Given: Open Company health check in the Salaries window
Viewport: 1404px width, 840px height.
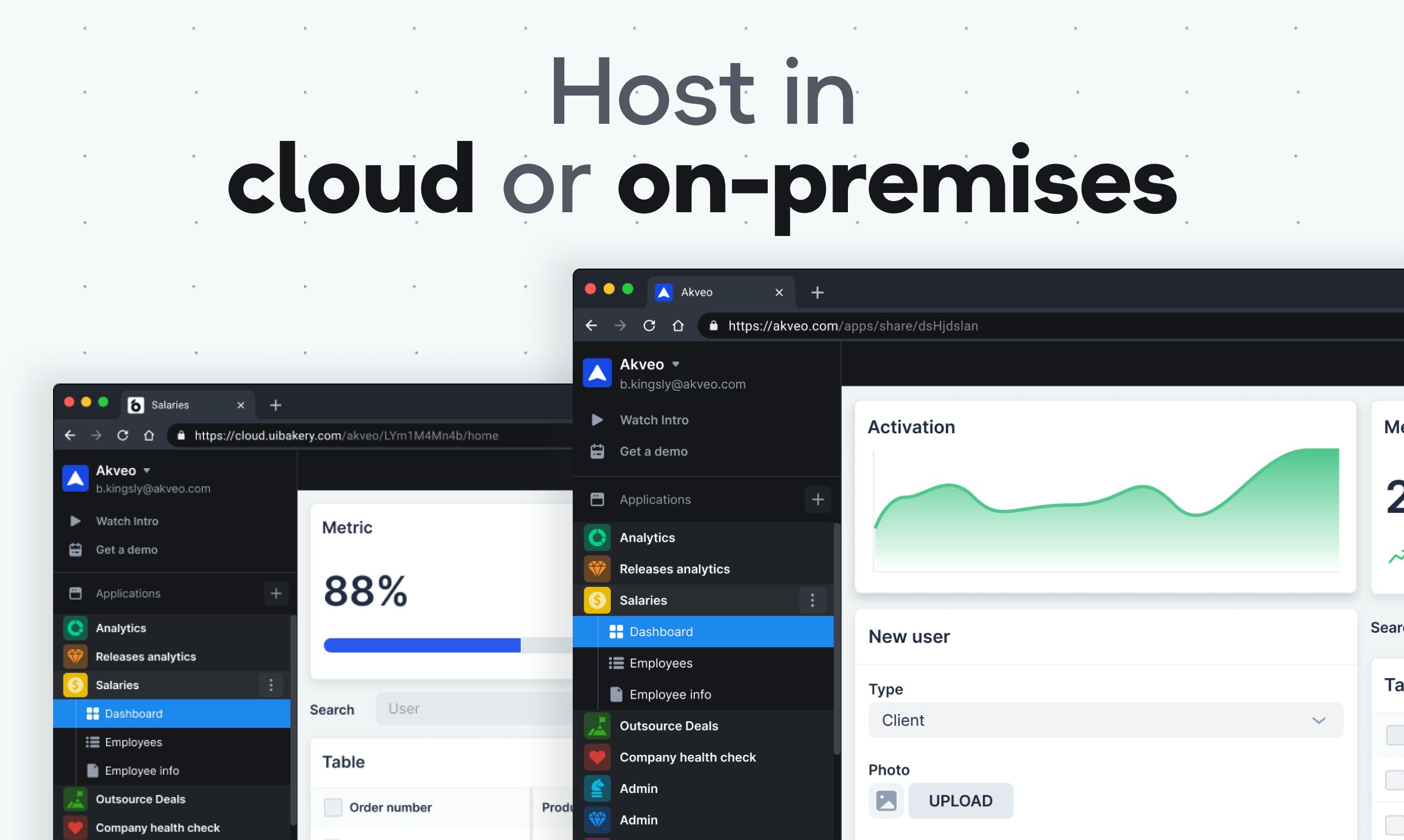Looking at the screenshot, I should [158, 827].
